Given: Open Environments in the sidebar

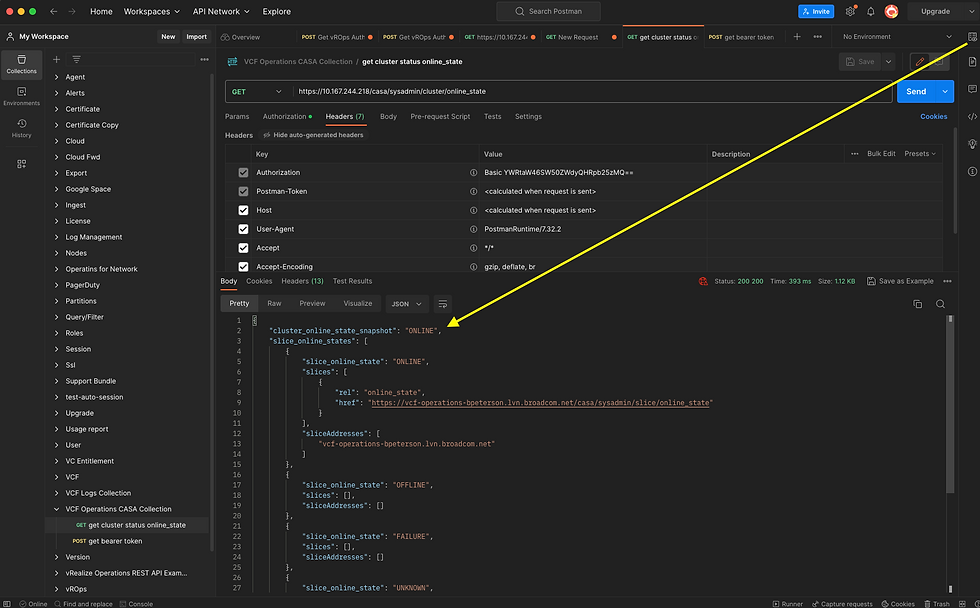Looking at the screenshot, I should 22,96.
